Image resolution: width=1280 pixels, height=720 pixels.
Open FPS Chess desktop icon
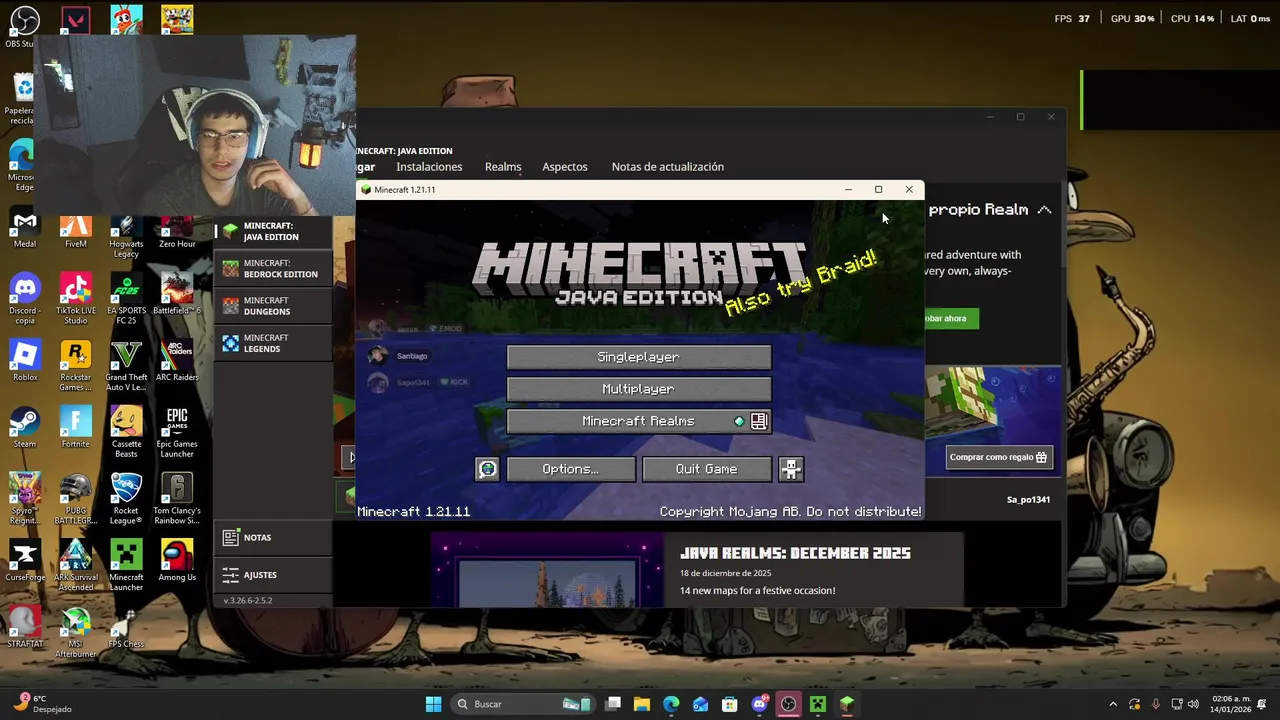tap(126, 628)
